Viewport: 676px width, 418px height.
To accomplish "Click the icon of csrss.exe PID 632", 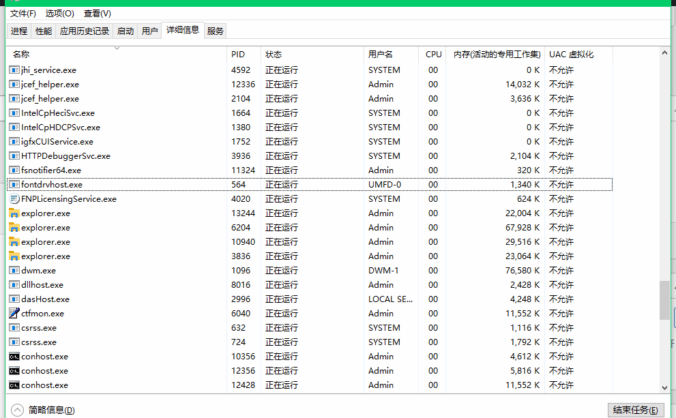I will pos(14,328).
